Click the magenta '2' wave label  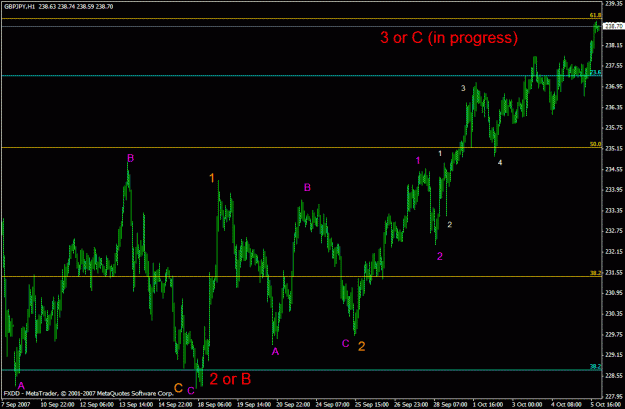point(440,256)
